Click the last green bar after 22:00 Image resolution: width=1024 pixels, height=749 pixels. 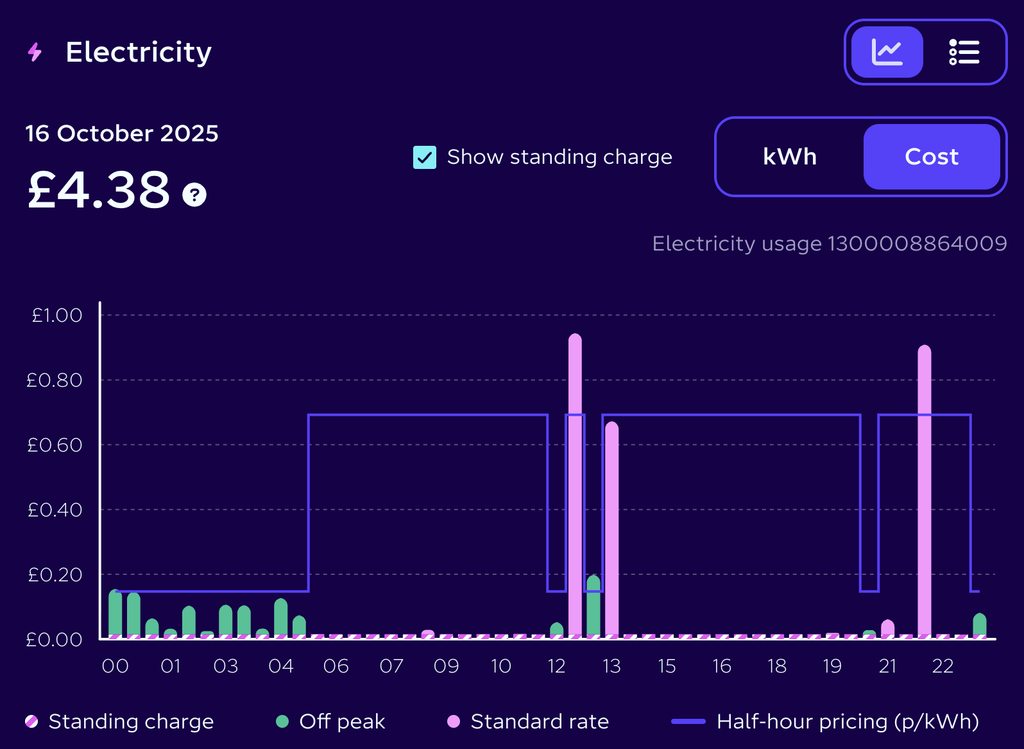tap(979, 625)
